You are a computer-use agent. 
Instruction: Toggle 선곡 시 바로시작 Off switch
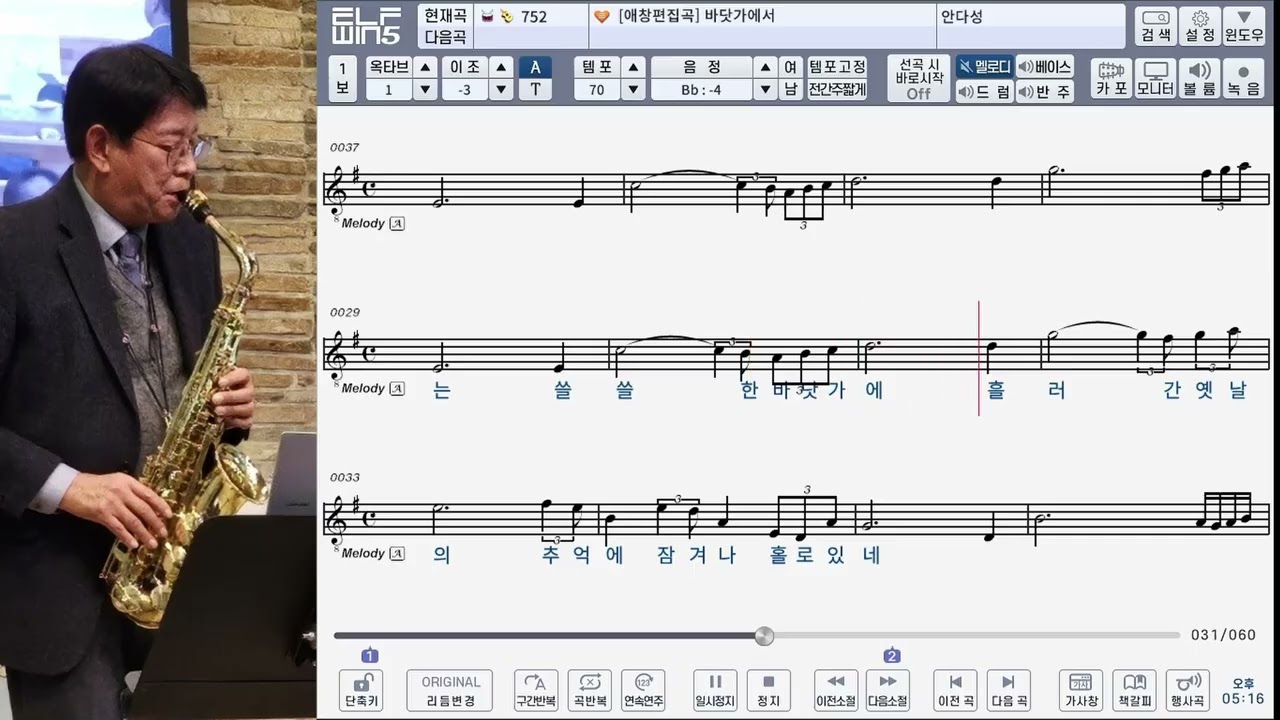click(x=918, y=78)
